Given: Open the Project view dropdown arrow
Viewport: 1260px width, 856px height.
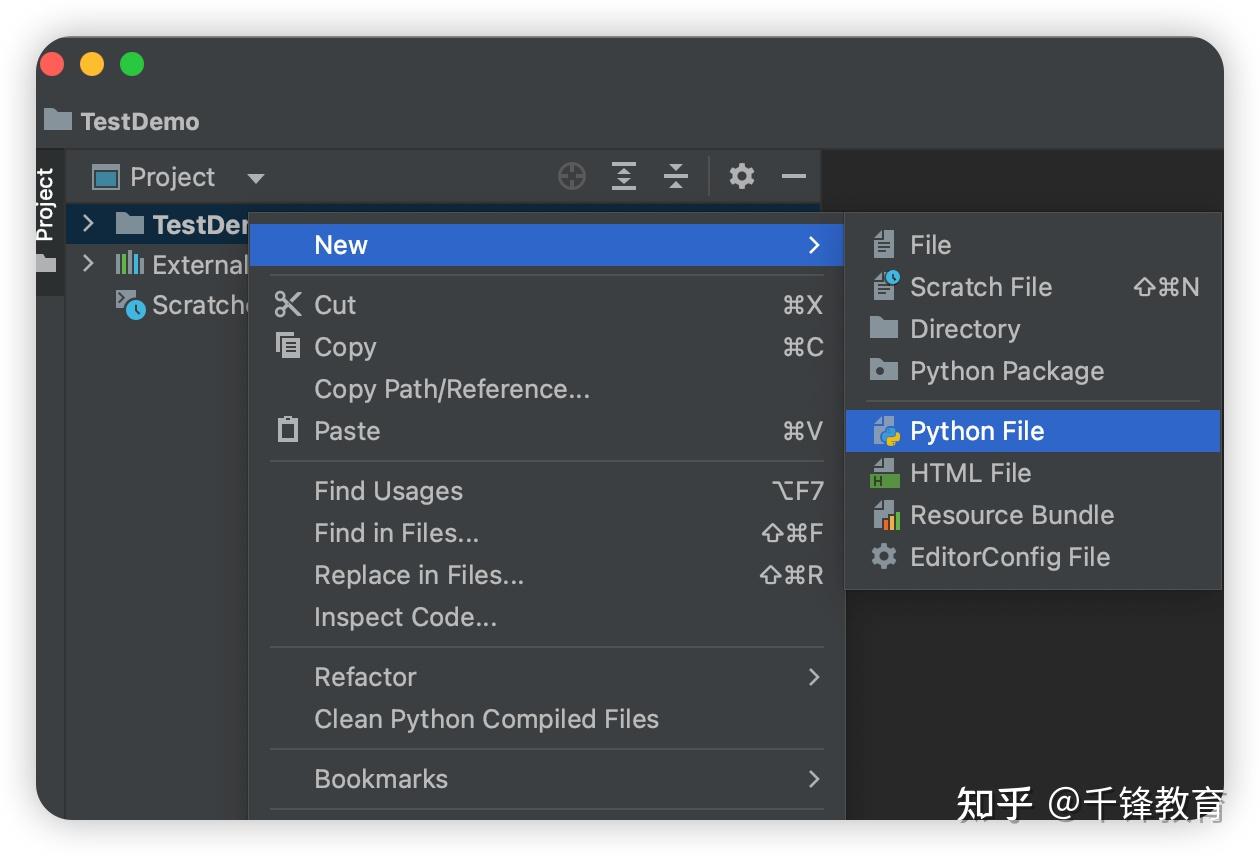Looking at the screenshot, I should coord(256,179).
